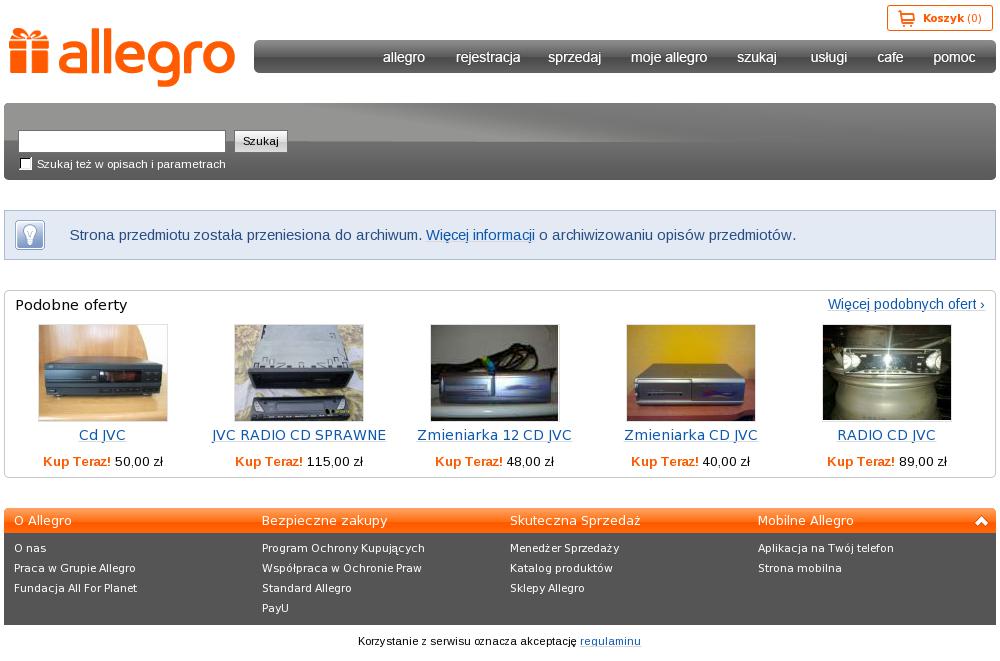The width and height of the screenshot is (1000, 661).
Task: Open 'moje allegro' menu item
Action: click(x=669, y=57)
